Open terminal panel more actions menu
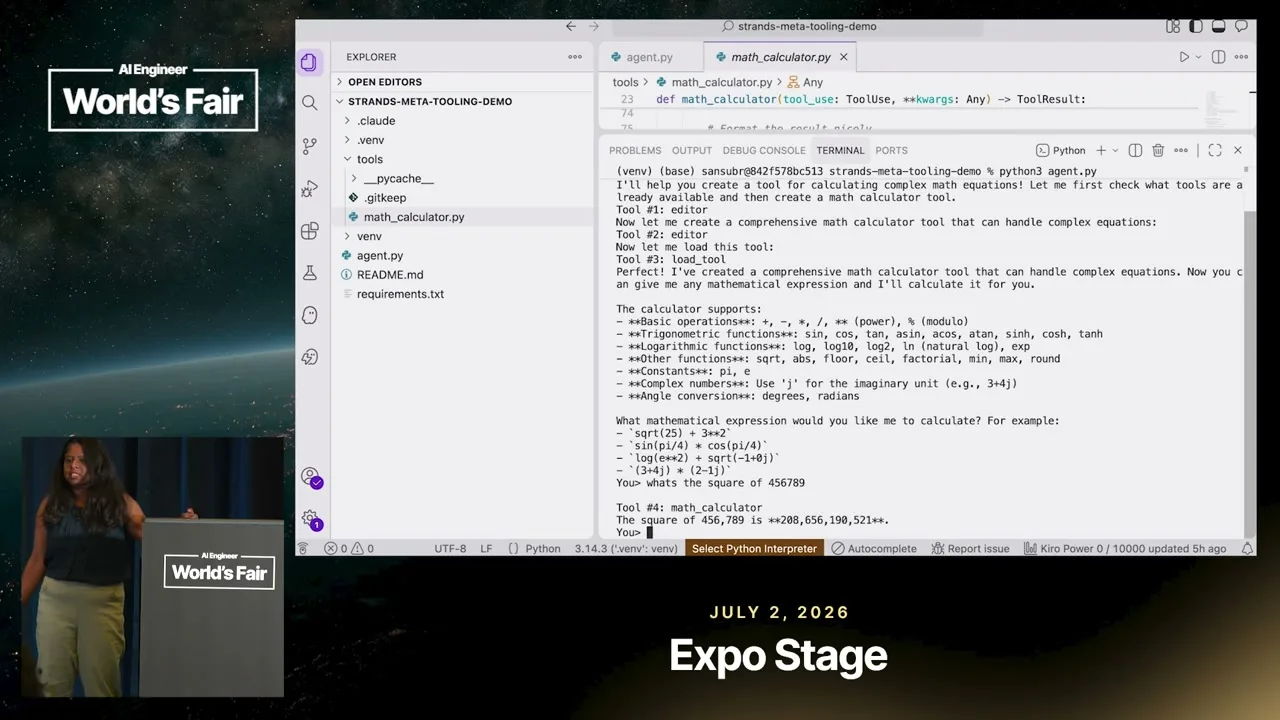1280x720 pixels. (1181, 150)
